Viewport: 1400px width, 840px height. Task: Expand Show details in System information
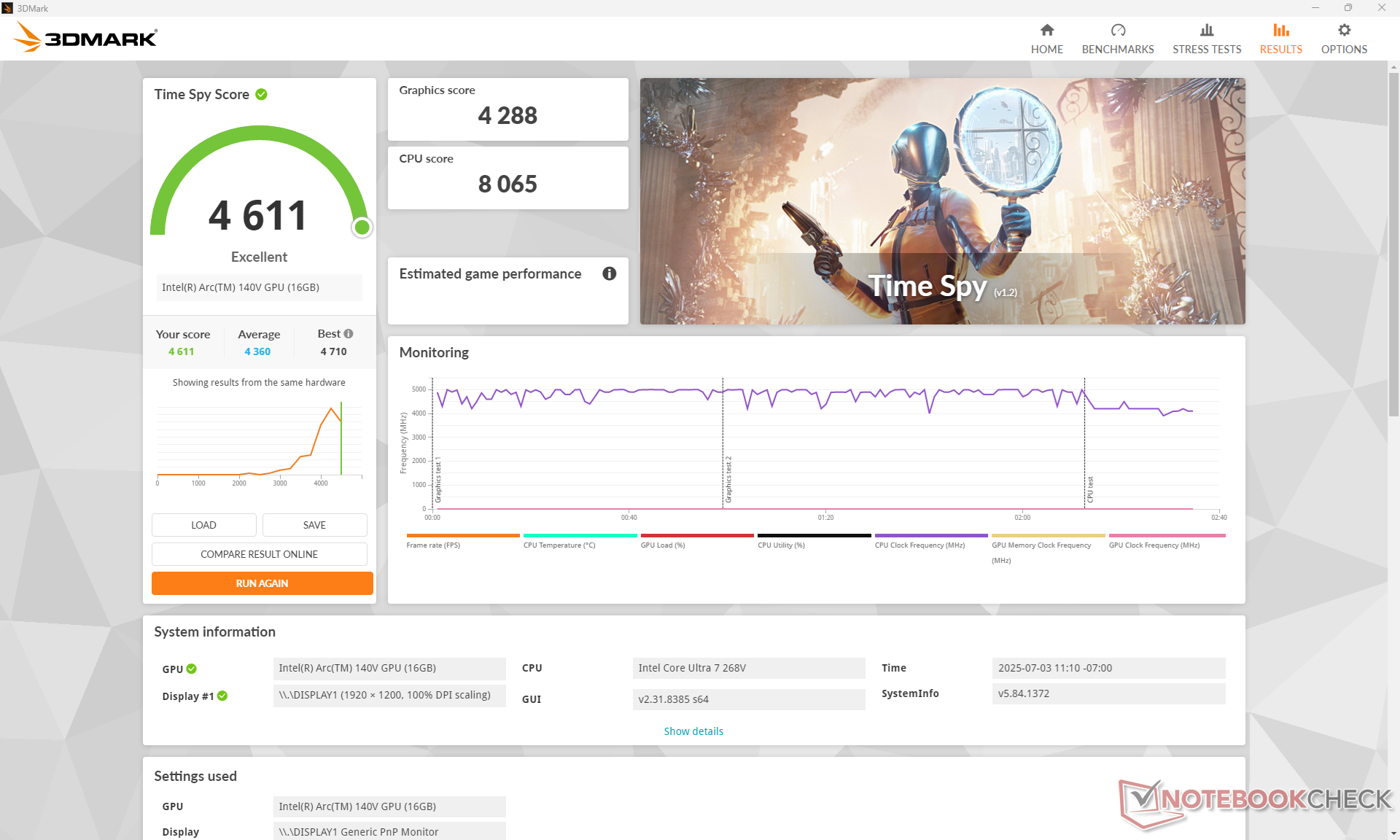point(693,731)
